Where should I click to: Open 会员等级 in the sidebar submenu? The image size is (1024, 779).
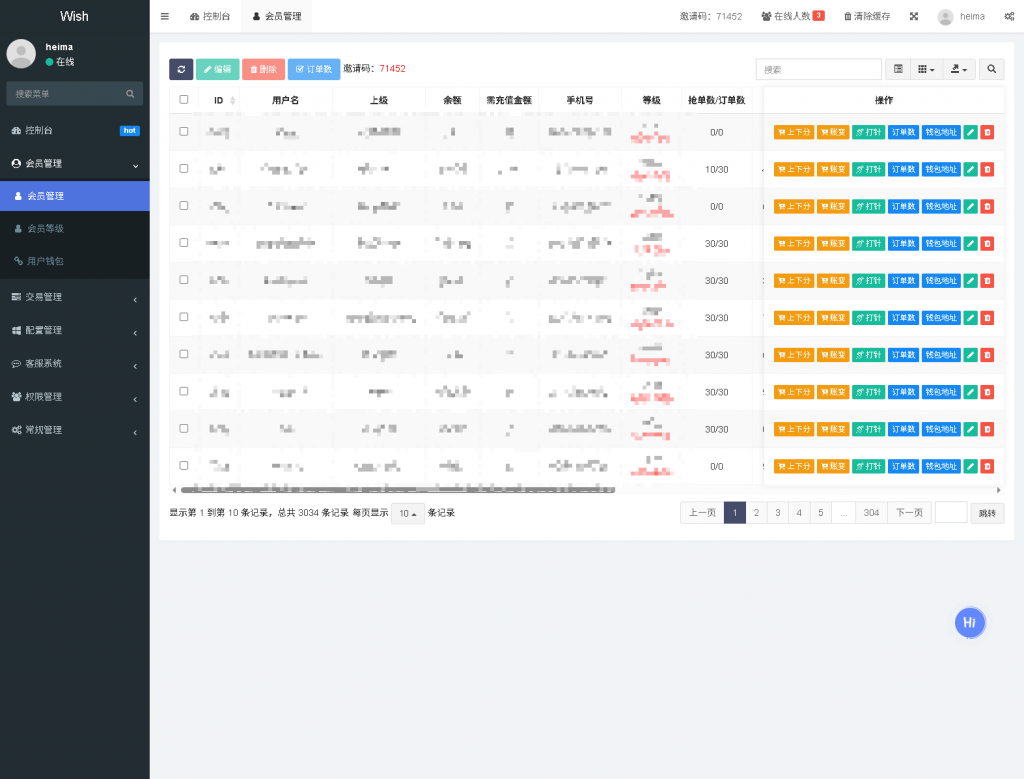tap(45, 229)
